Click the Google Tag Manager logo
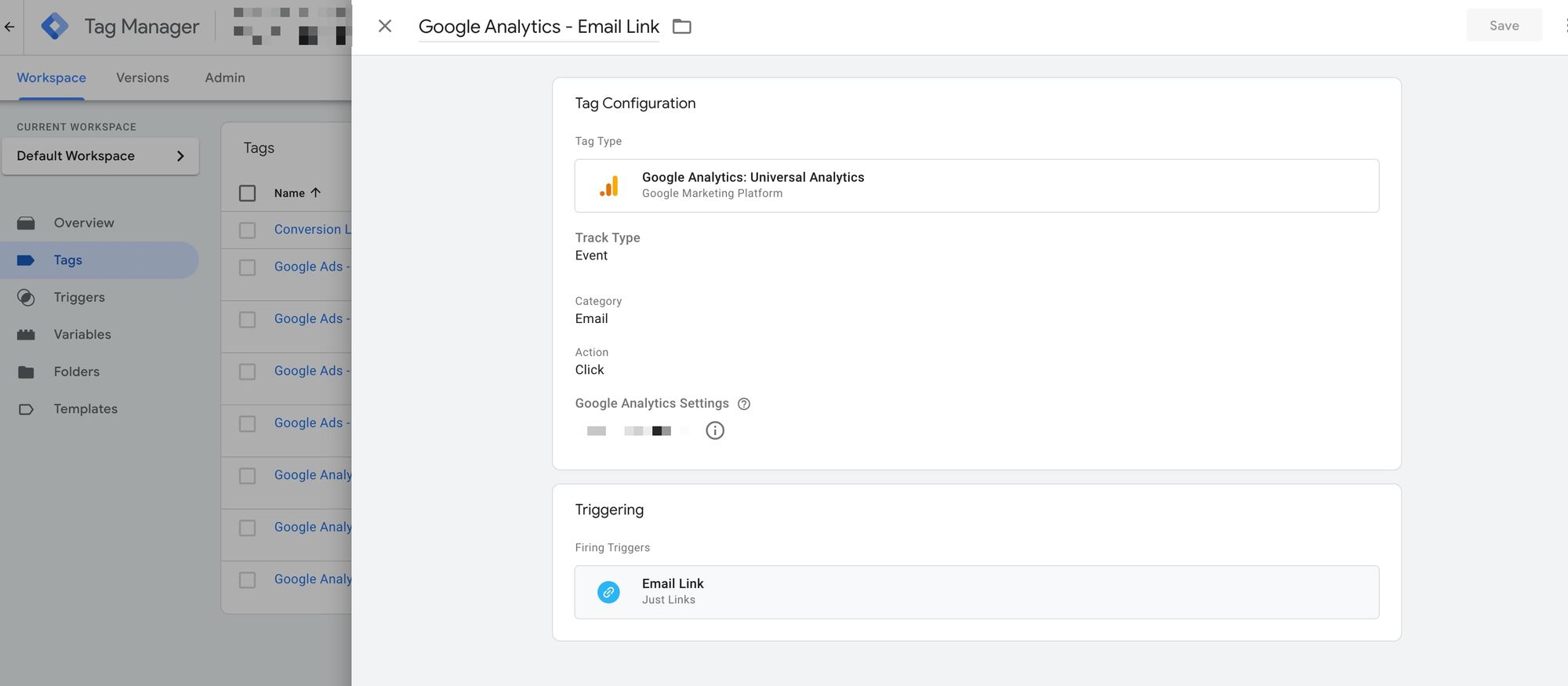 (x=55, y=27)
